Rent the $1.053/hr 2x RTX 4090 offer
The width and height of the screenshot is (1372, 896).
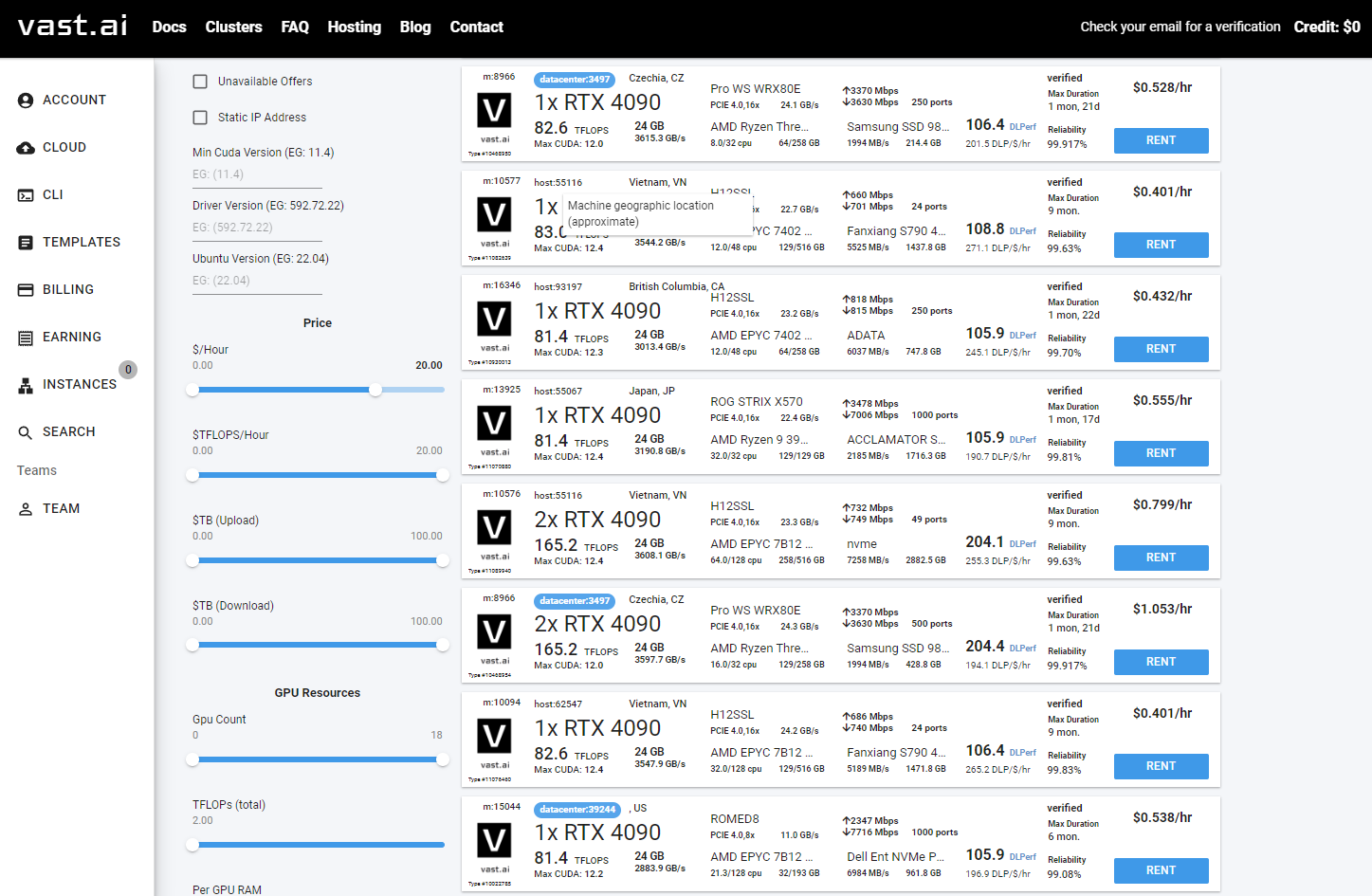1161,662
